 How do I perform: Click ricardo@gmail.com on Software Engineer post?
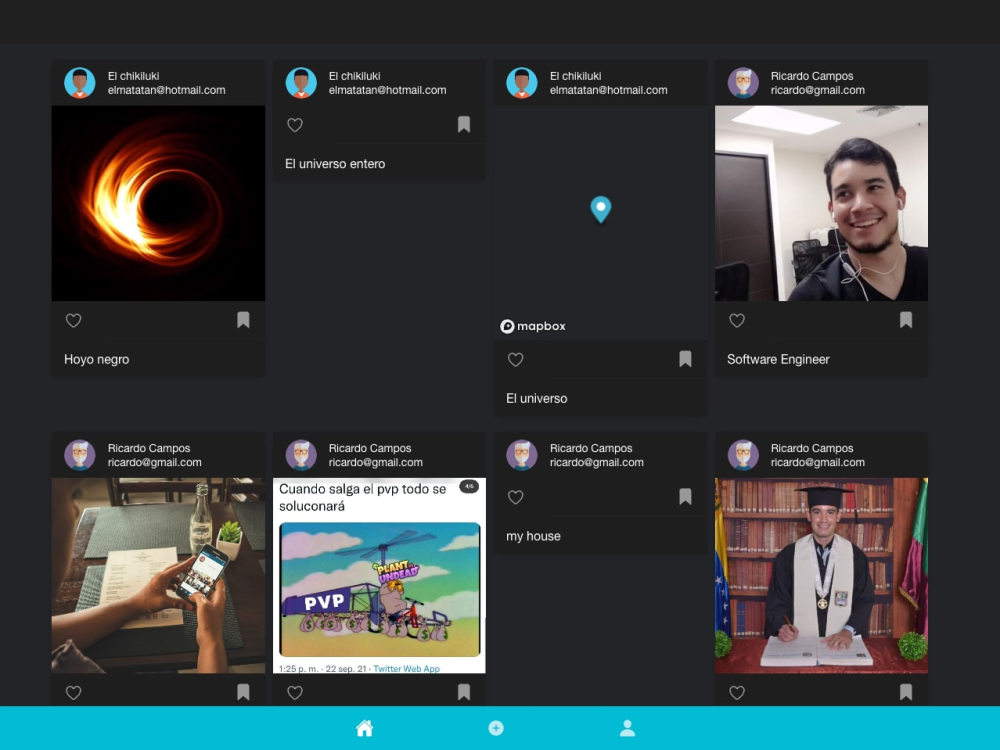pos(818,91)
